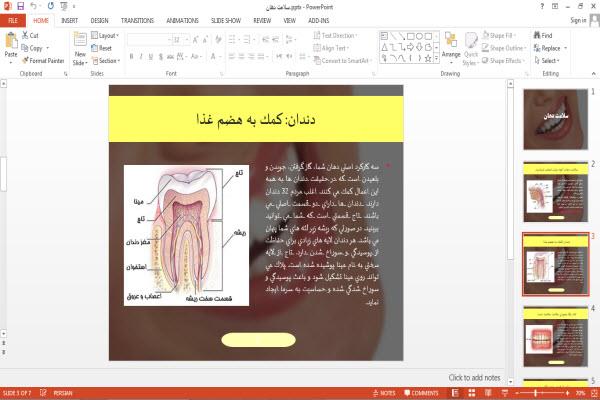600x400 pixels.
Task: Switch to the SLIDE SHOW tab
Action: click(226, 21)
